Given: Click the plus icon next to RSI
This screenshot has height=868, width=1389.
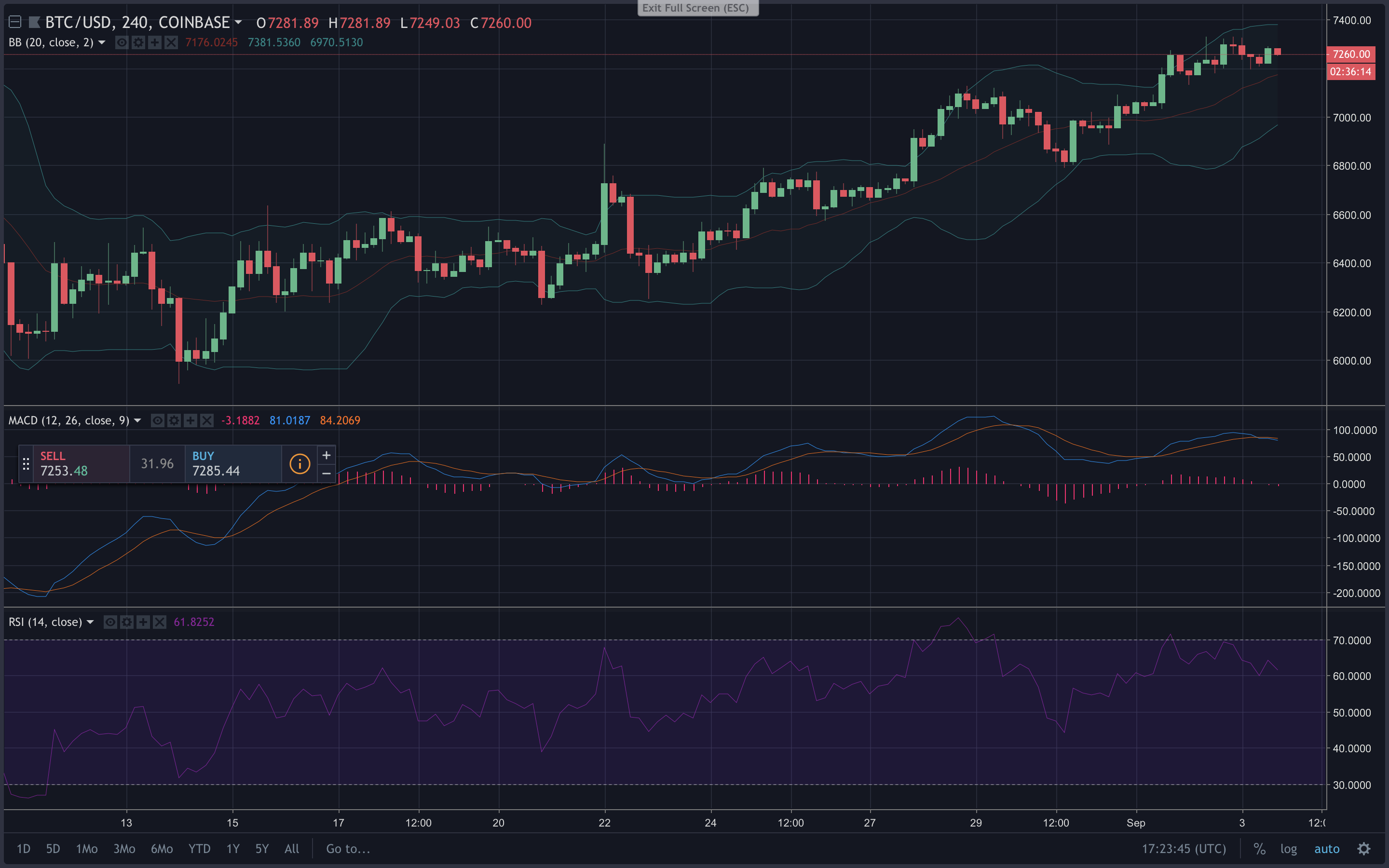Looking at the screenshot, I should (x=143, y=622).
